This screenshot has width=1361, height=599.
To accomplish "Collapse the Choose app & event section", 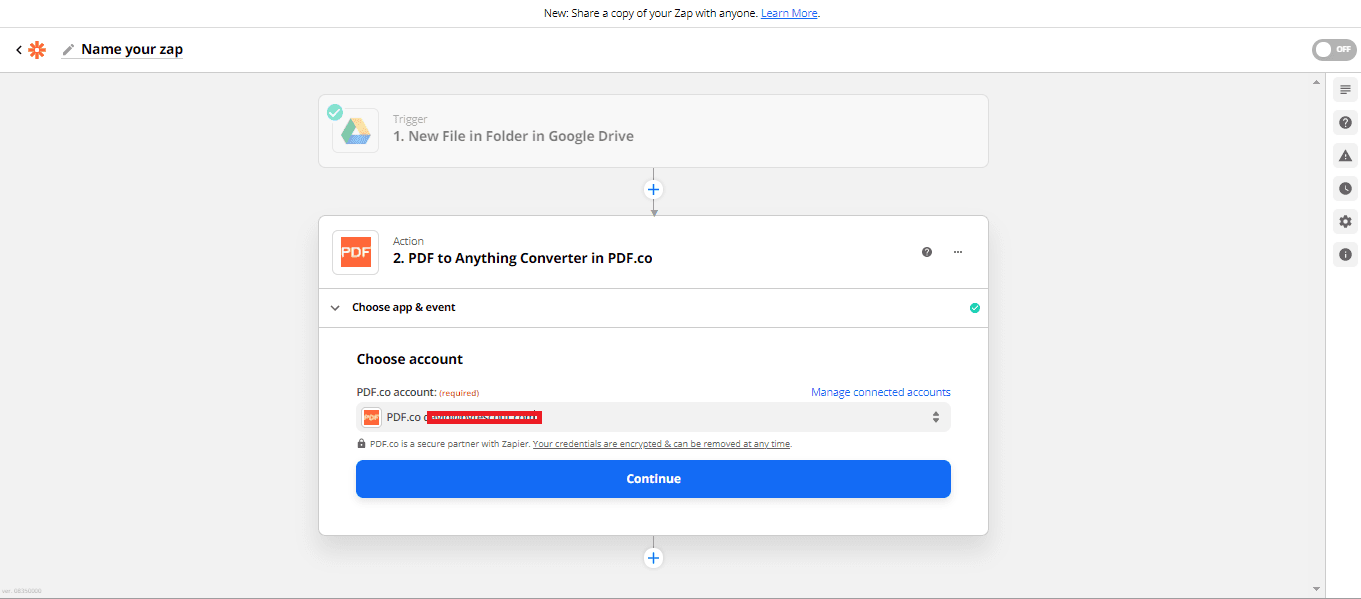I will pos(335,308).
